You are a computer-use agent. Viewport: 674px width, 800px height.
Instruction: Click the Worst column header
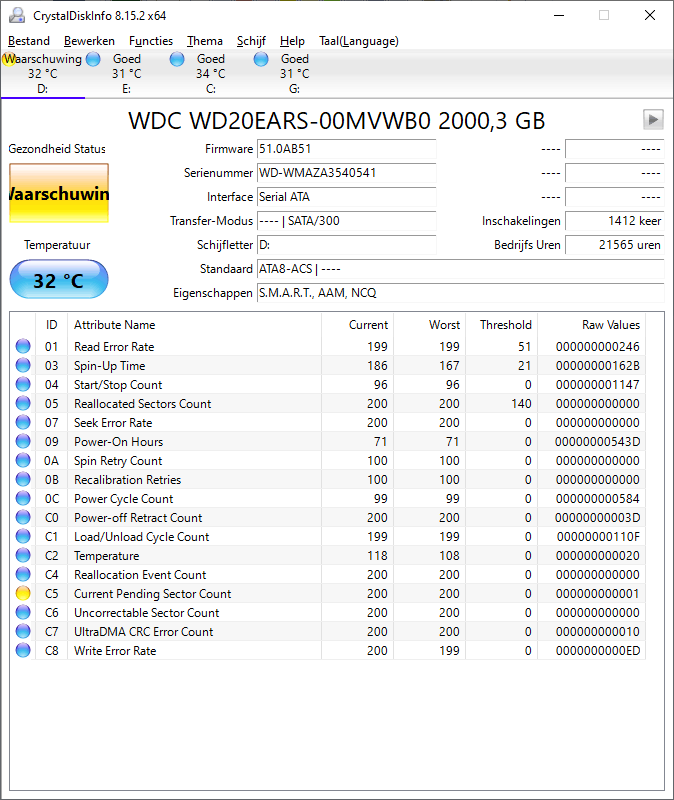click(x=430, y=324)
